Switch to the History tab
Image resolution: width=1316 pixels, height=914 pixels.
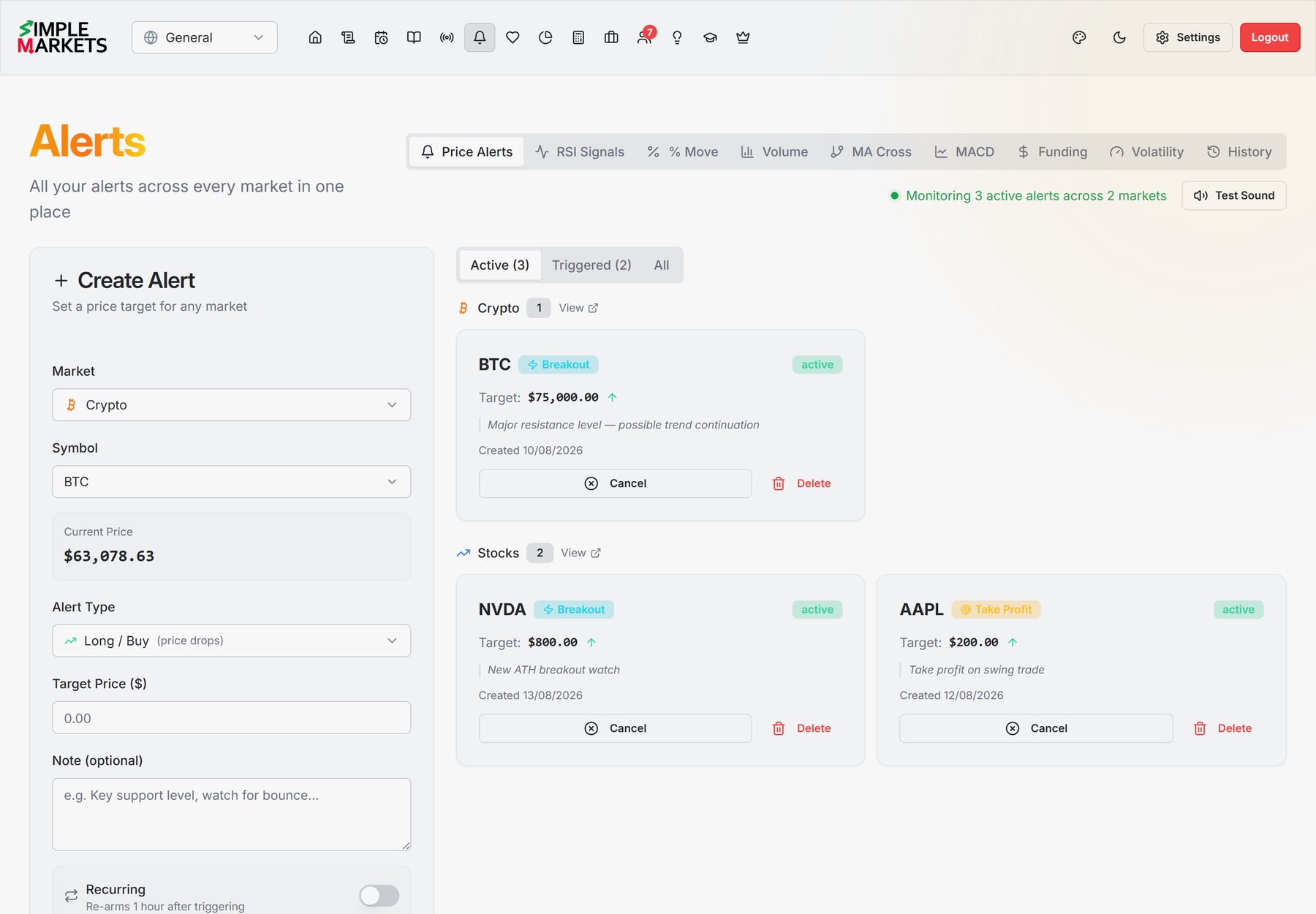1239,151
